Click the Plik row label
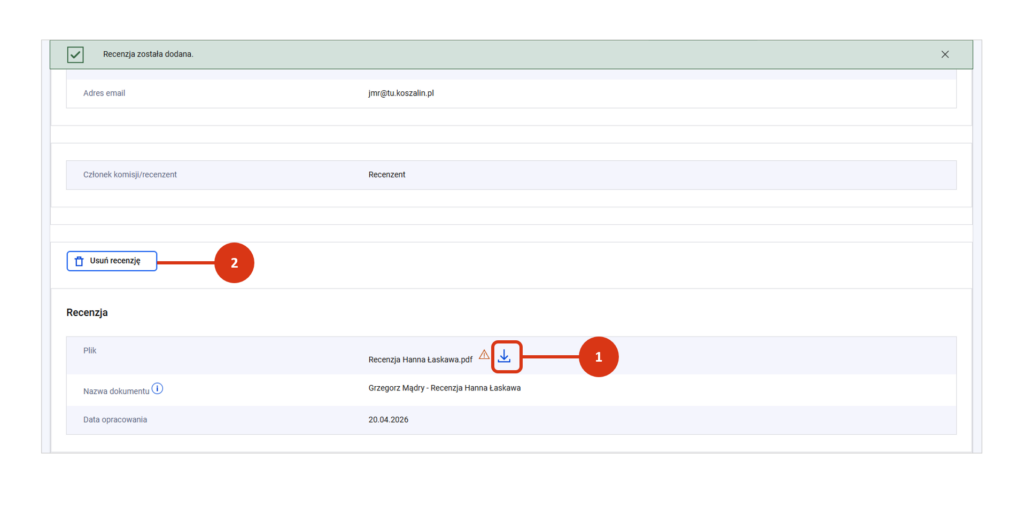The width and height of the screenshot is (1024, 508). 90,351
